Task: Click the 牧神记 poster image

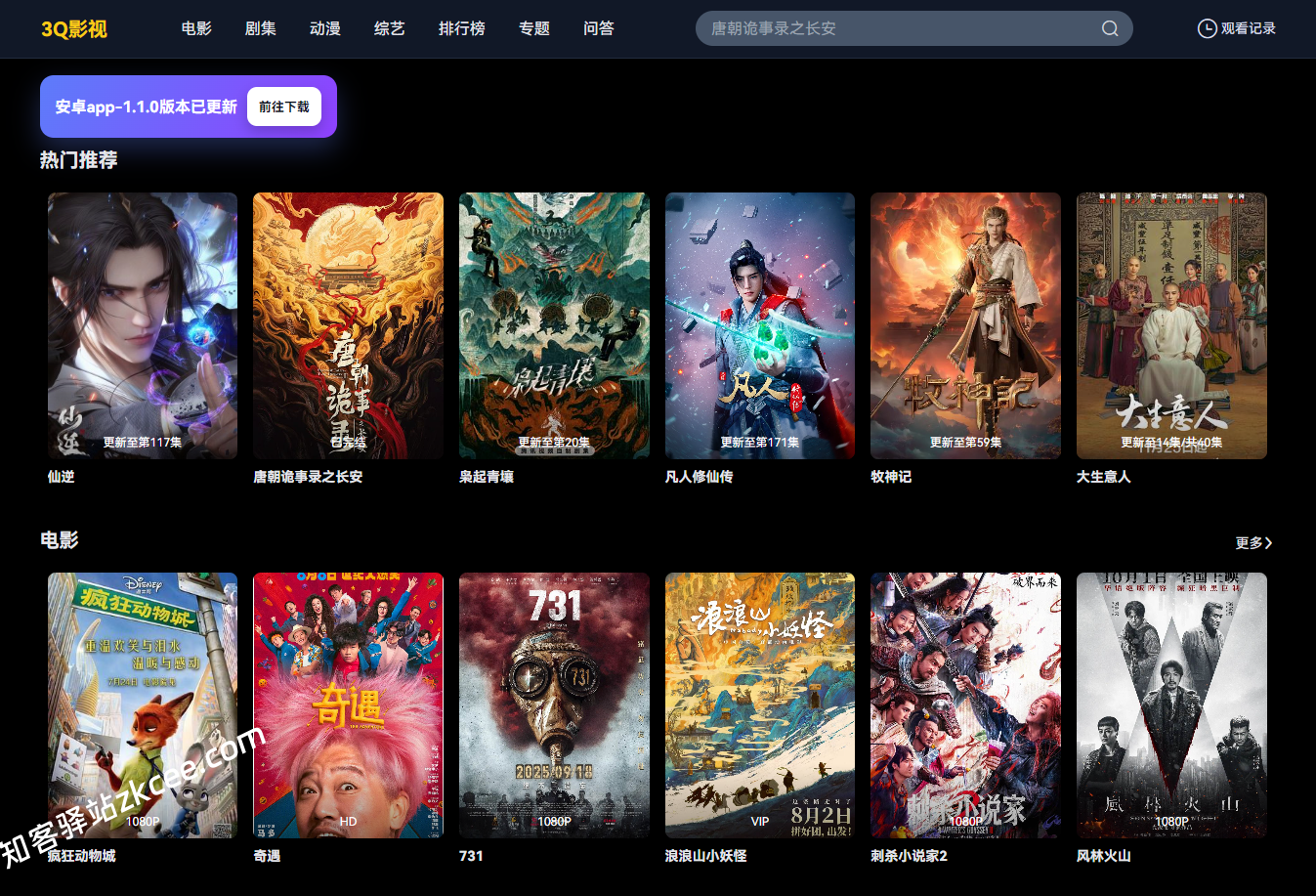Action: pyautogui.click(x=965, y=325)
